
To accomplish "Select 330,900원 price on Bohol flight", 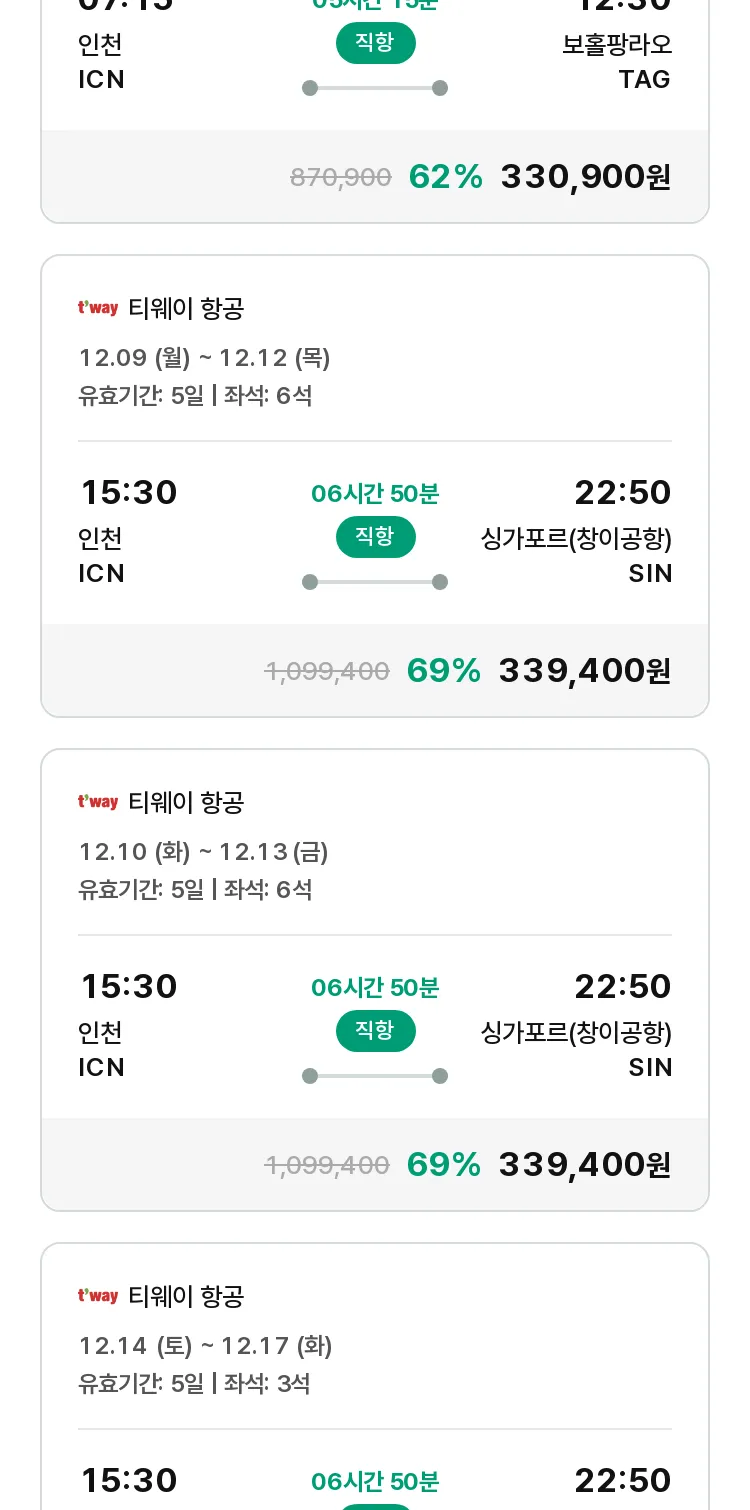I will tap(586, 177).
